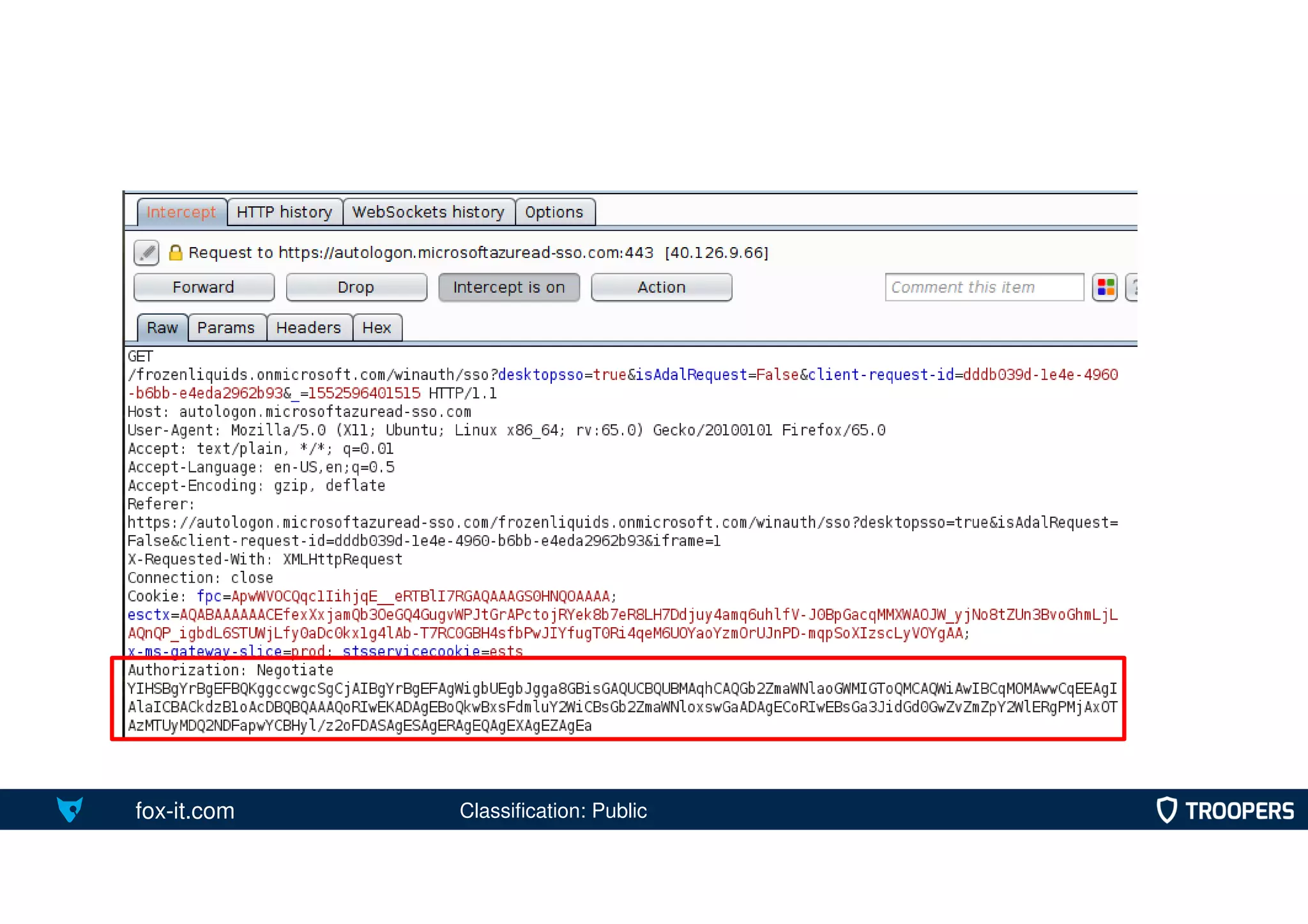Viewport: 1308px width, 924px height.
Task: Click the Host header line
Action: pos(299,412)
